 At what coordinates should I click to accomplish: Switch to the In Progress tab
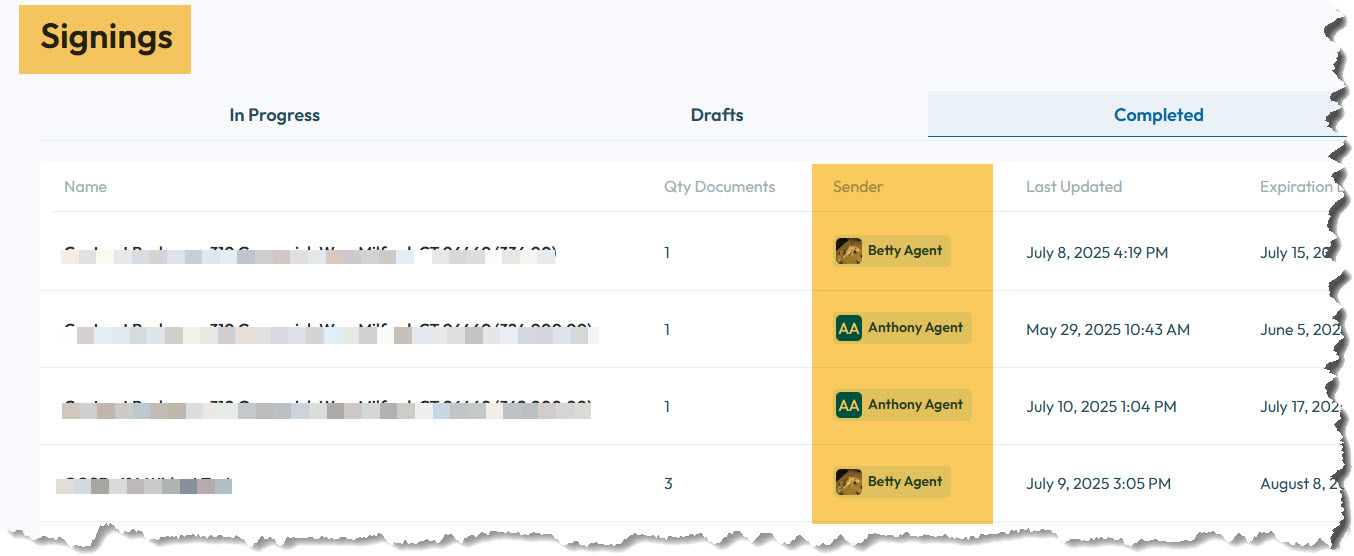point(274,115)
